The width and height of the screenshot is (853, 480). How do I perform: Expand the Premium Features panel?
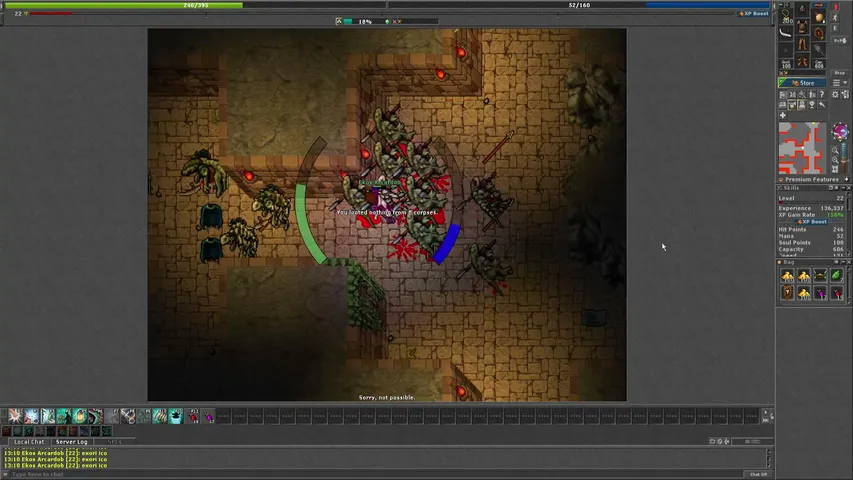tap(846, 179)
